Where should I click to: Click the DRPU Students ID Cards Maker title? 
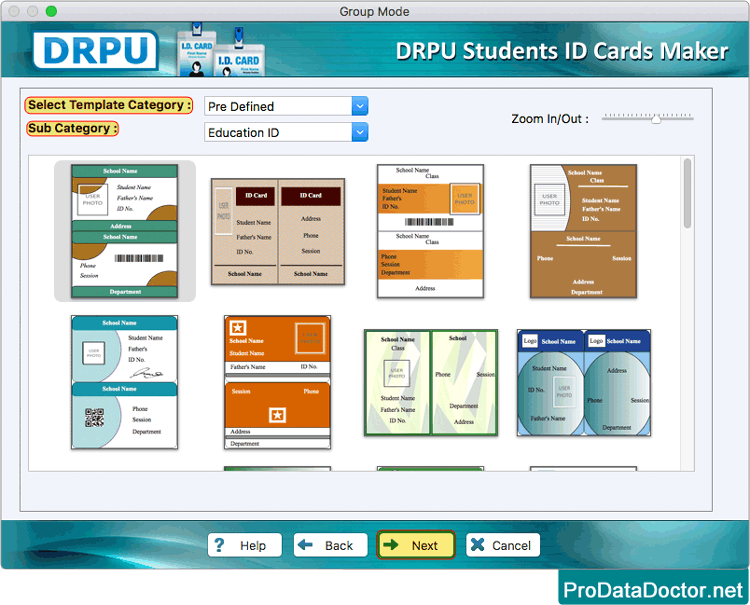point(562,51)
